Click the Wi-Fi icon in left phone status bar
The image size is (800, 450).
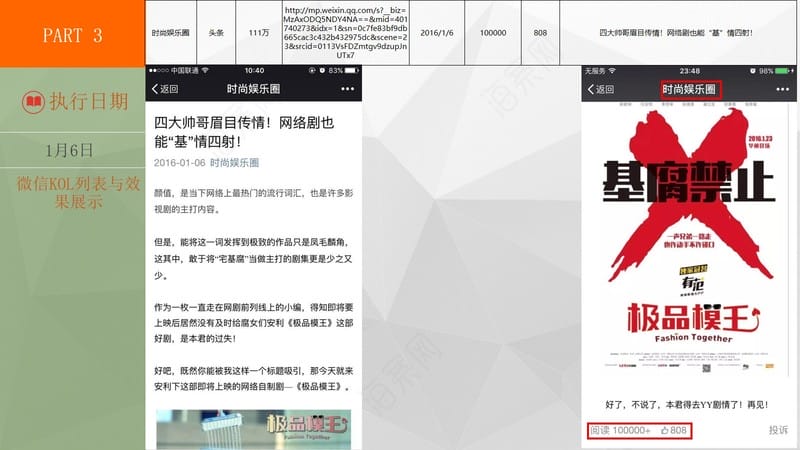tap(205, 70)
